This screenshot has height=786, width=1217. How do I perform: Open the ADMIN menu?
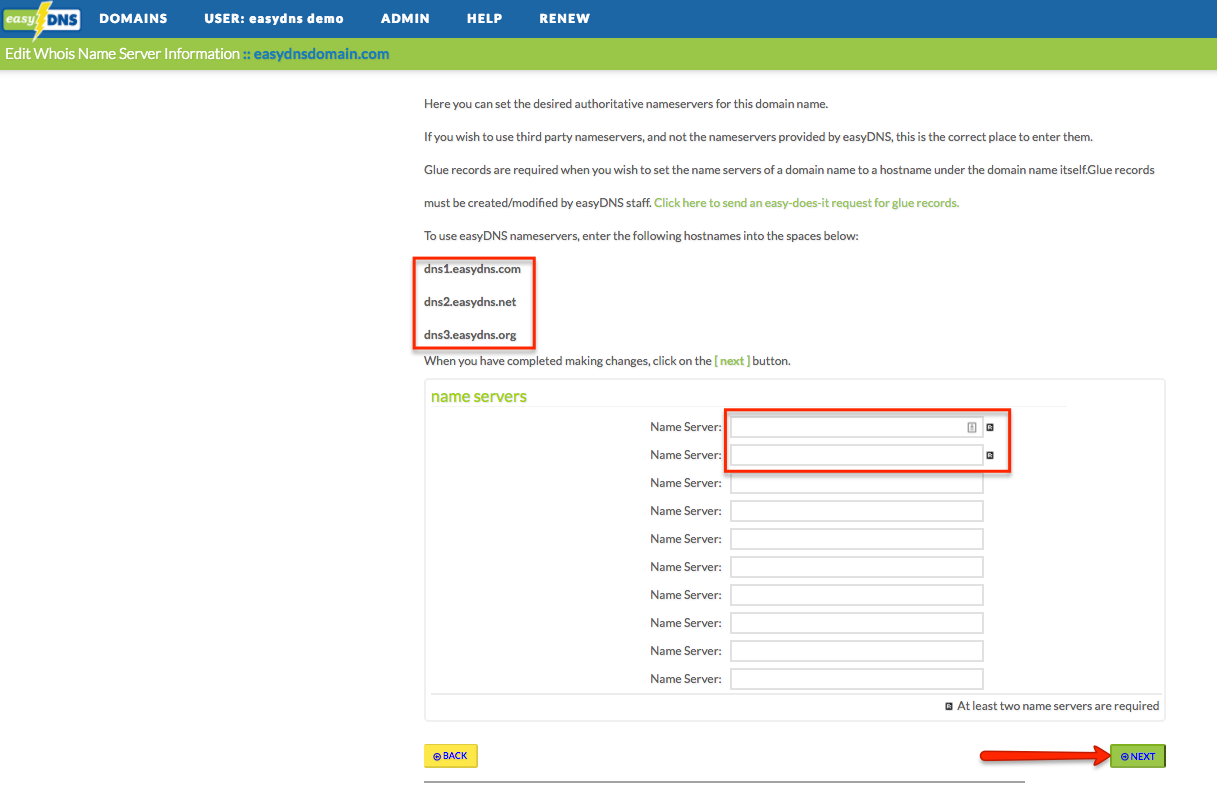405,19
